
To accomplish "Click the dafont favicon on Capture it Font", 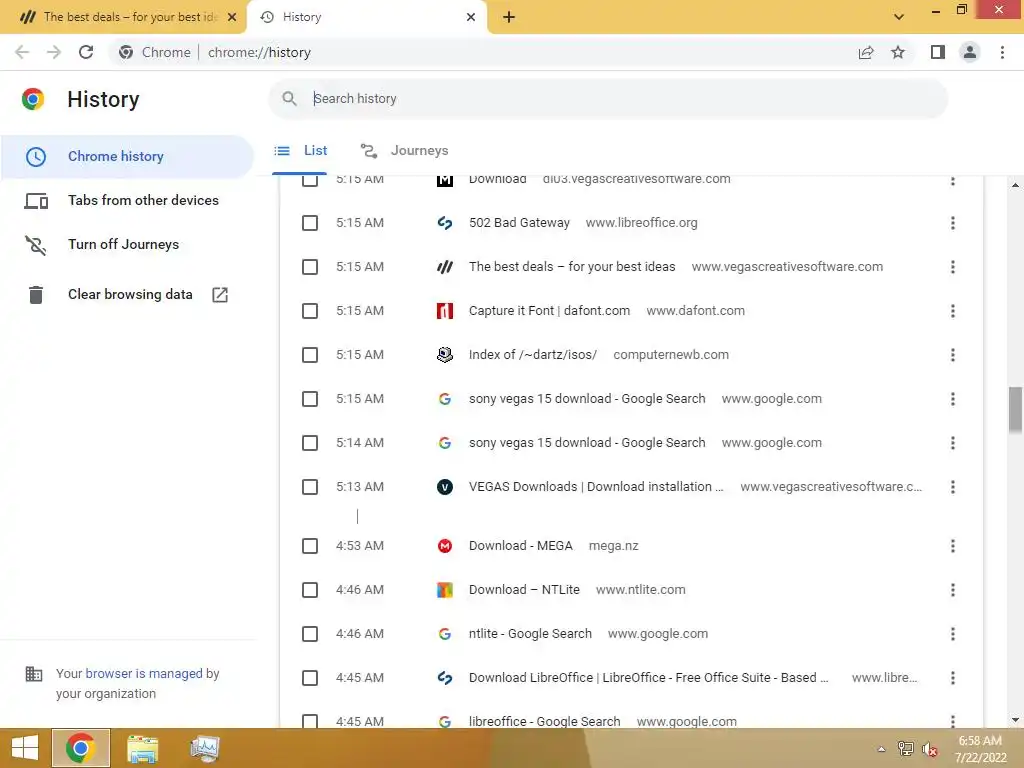I will [x=445, y=311].
